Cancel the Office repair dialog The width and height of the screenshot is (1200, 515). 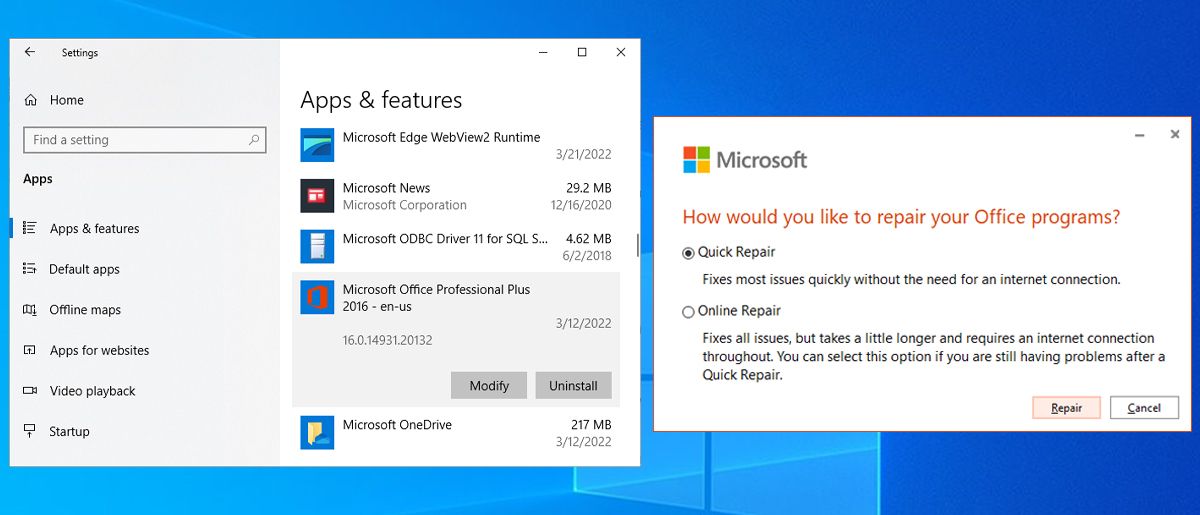point(1144,408)
